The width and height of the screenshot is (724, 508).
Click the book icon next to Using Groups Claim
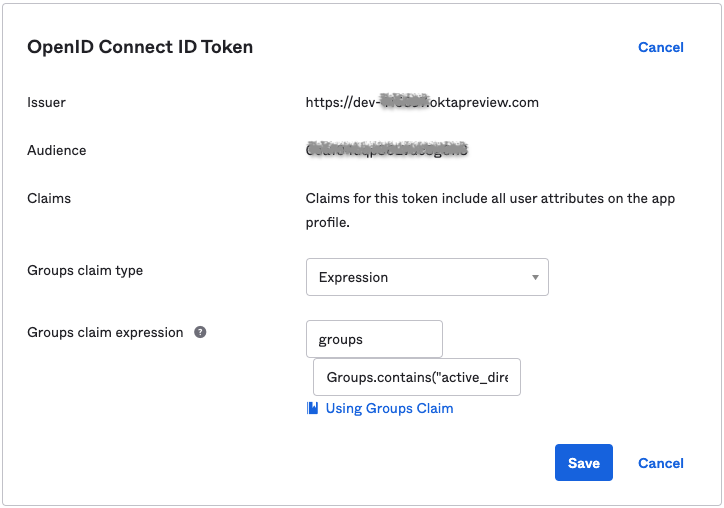[x=313, y=408]
